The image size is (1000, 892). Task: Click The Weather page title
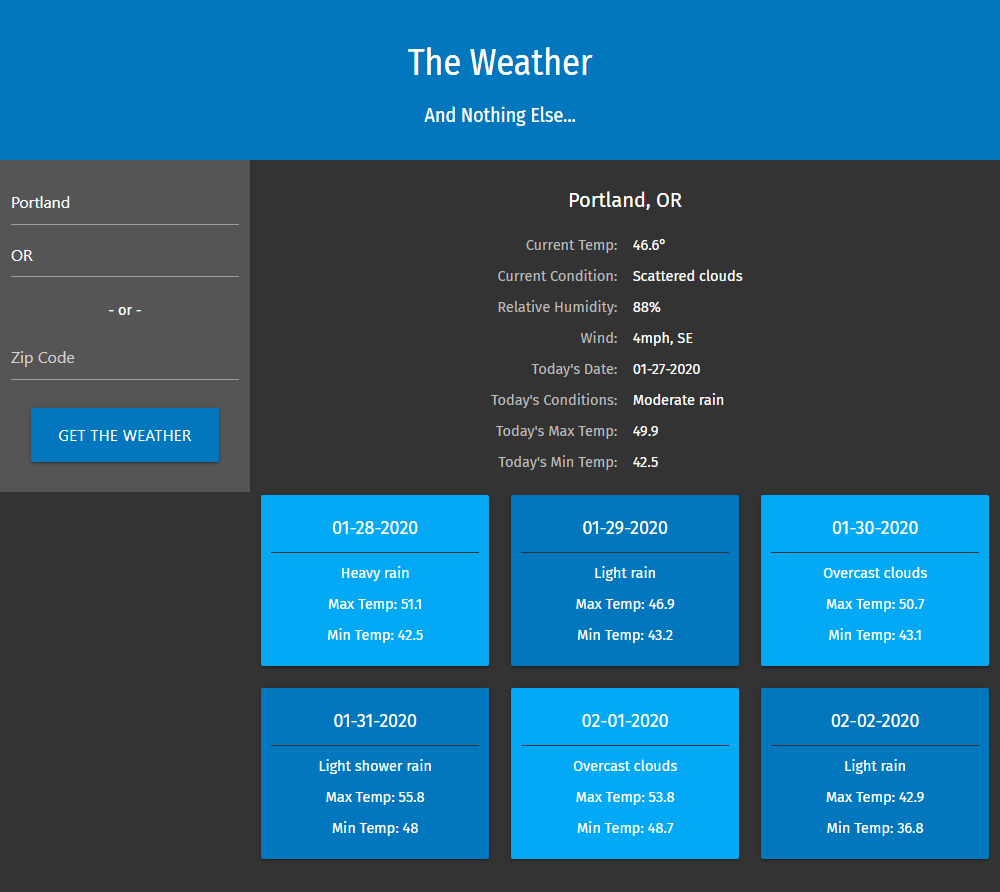(500, 62)
